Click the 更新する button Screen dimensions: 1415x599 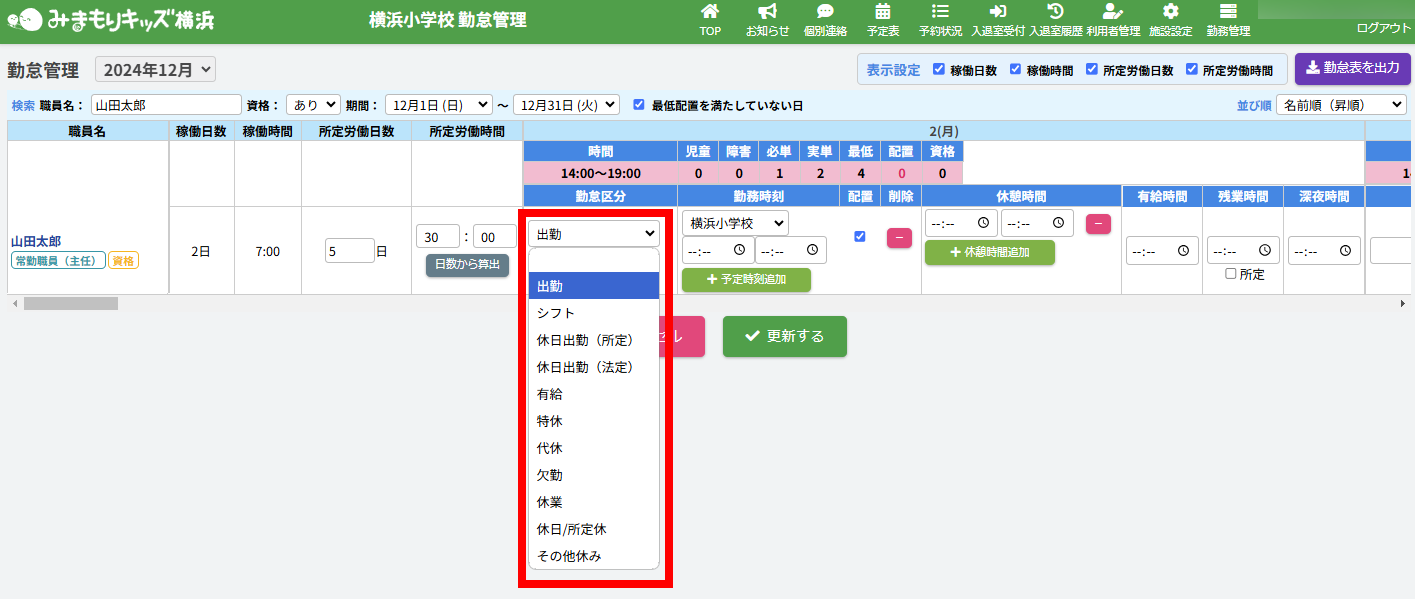point(785,337)
